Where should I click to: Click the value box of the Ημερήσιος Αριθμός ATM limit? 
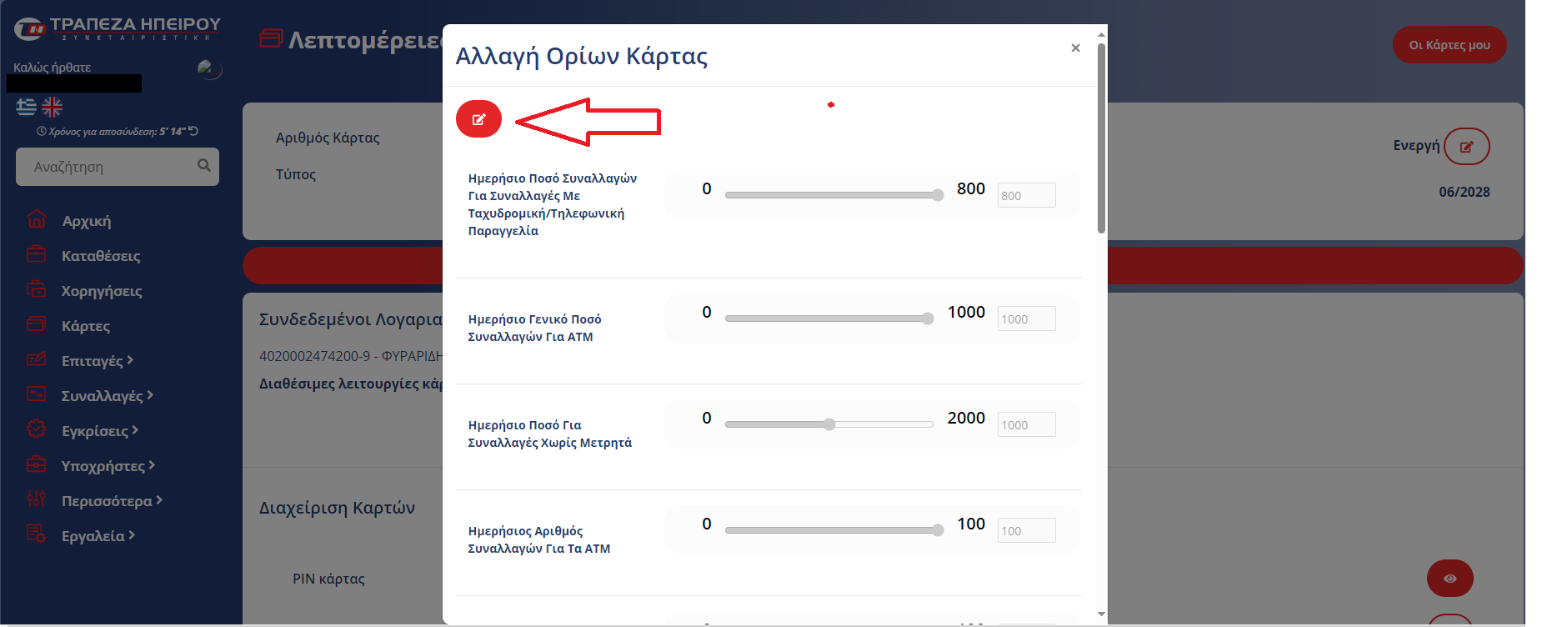(x=1027, y=531)
